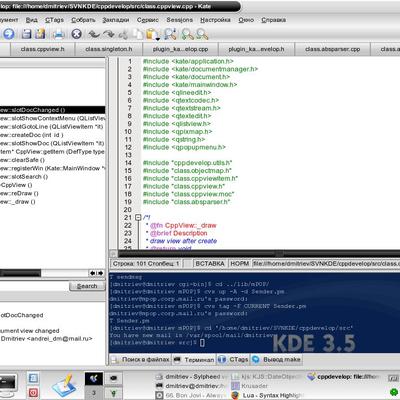Screen dimensions: 400x400
Task: Click the blue forward arrow toolbar icon
Action: 9,34
